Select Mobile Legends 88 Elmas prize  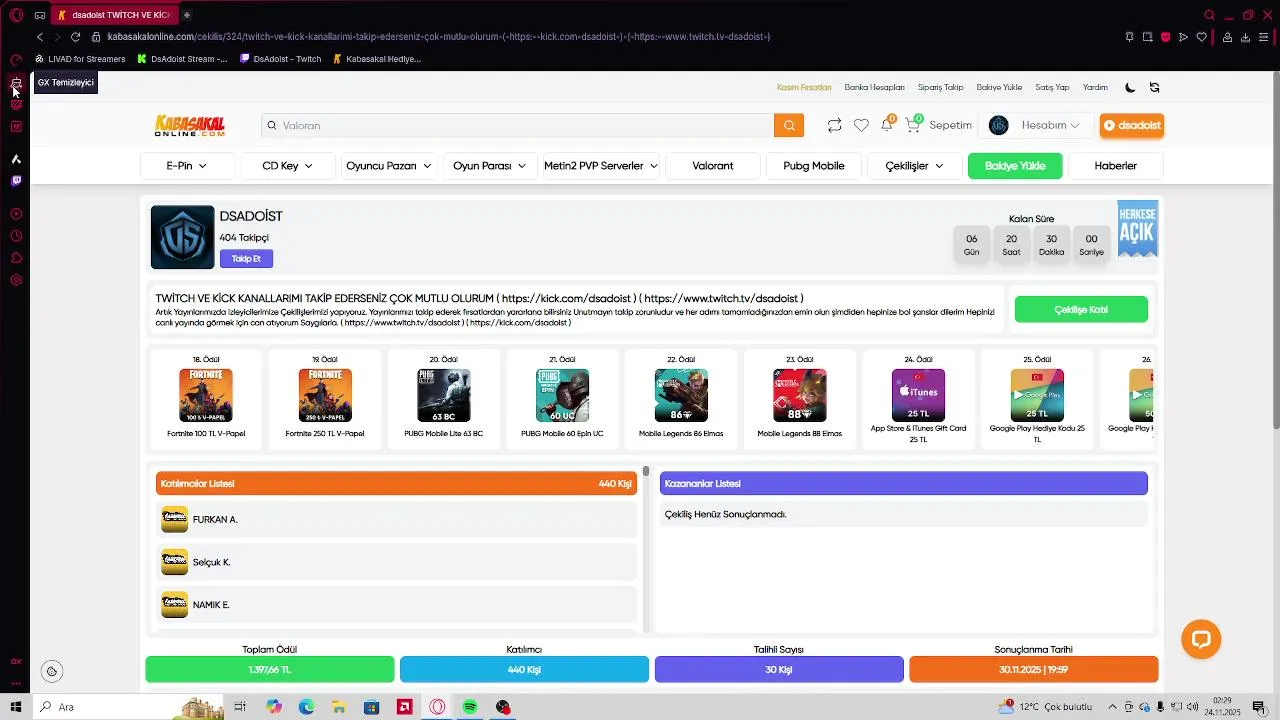tap(799, 398)
